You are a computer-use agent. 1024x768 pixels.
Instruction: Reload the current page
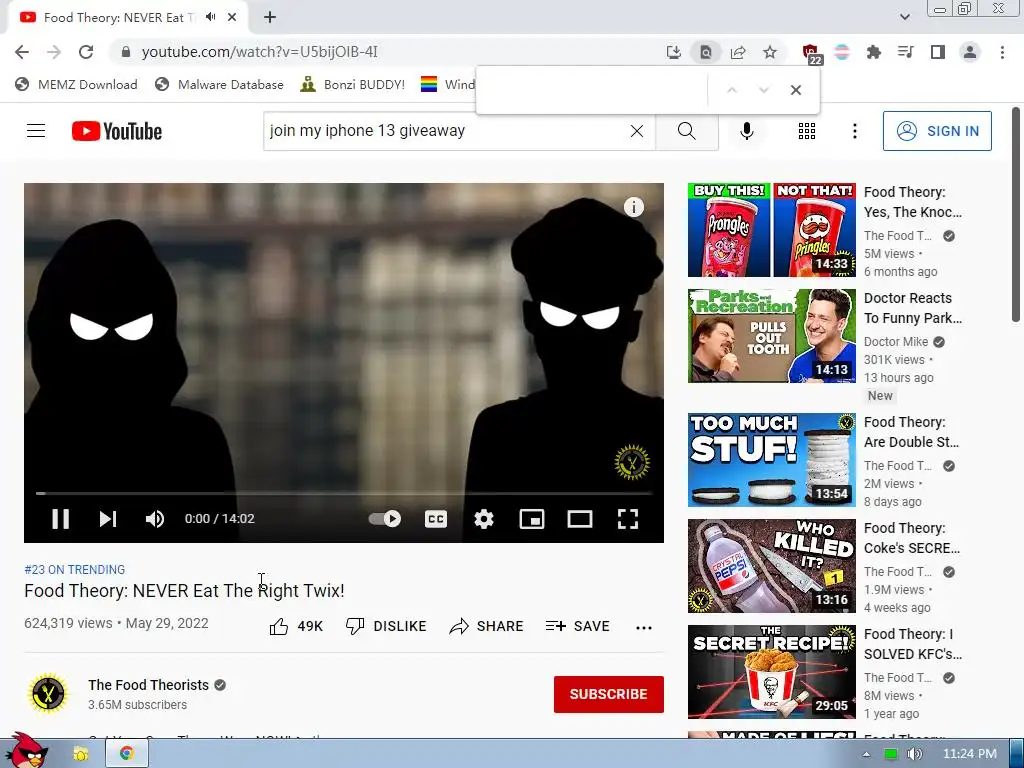coord(86,52)
